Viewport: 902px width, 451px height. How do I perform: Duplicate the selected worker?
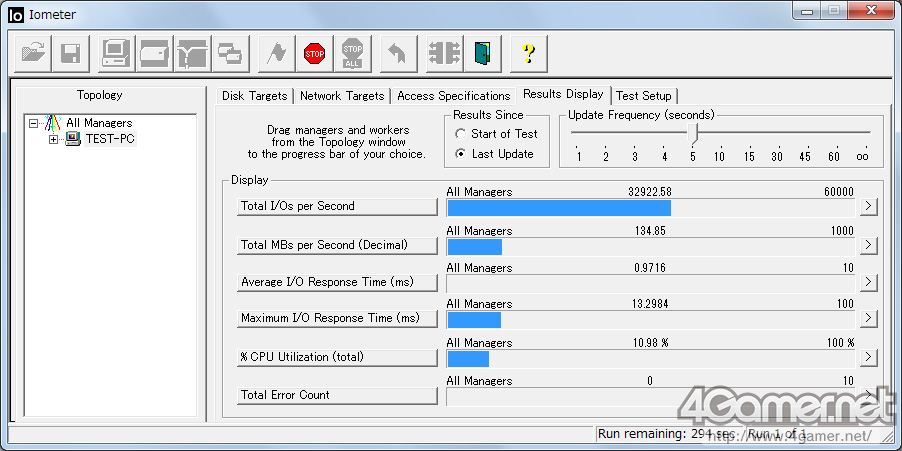click(231, 53)
